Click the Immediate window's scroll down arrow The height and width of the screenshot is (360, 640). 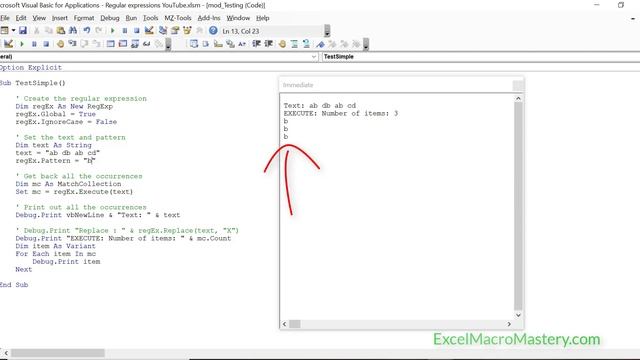518,315
